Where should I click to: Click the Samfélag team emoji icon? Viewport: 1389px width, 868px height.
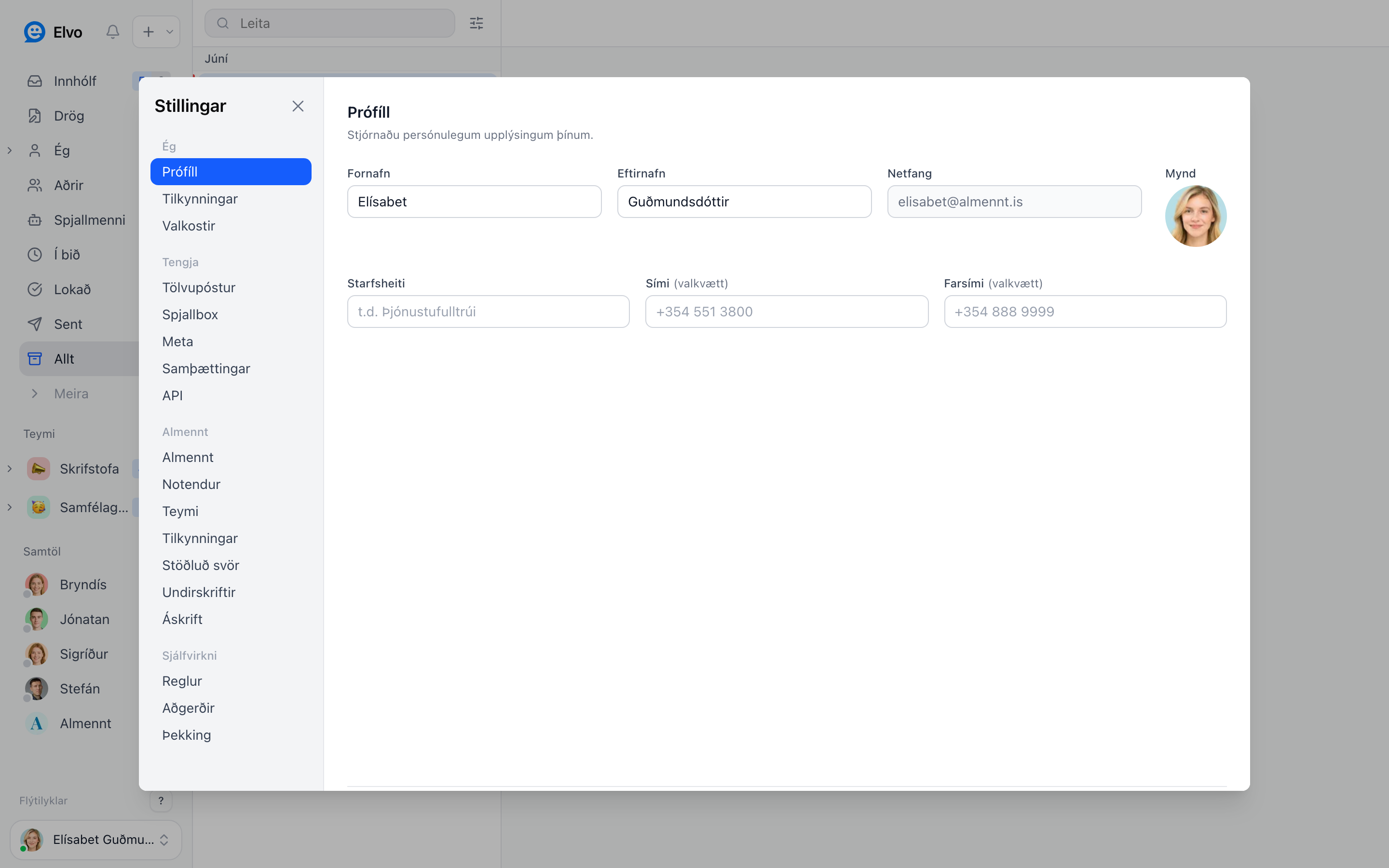39,507
